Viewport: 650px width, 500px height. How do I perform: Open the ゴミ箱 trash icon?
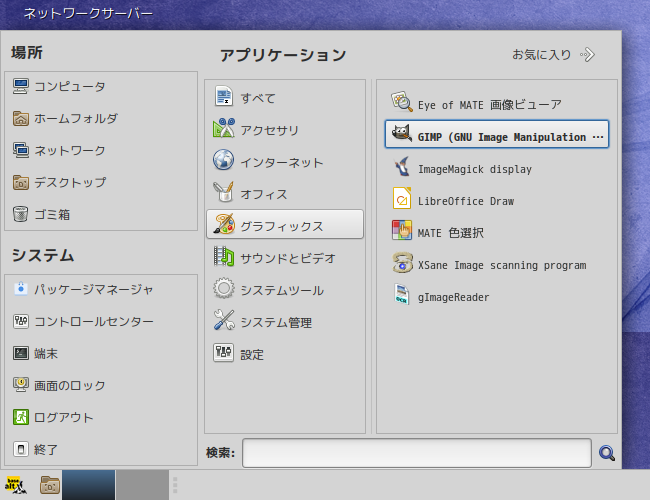click(20, 214)
